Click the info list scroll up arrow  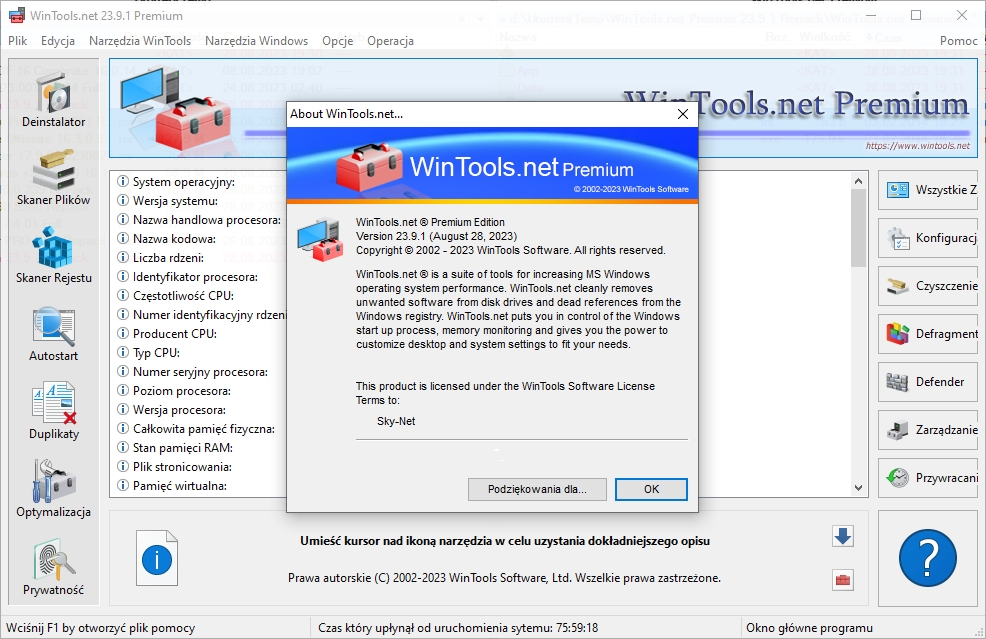(x=858, y=181)
